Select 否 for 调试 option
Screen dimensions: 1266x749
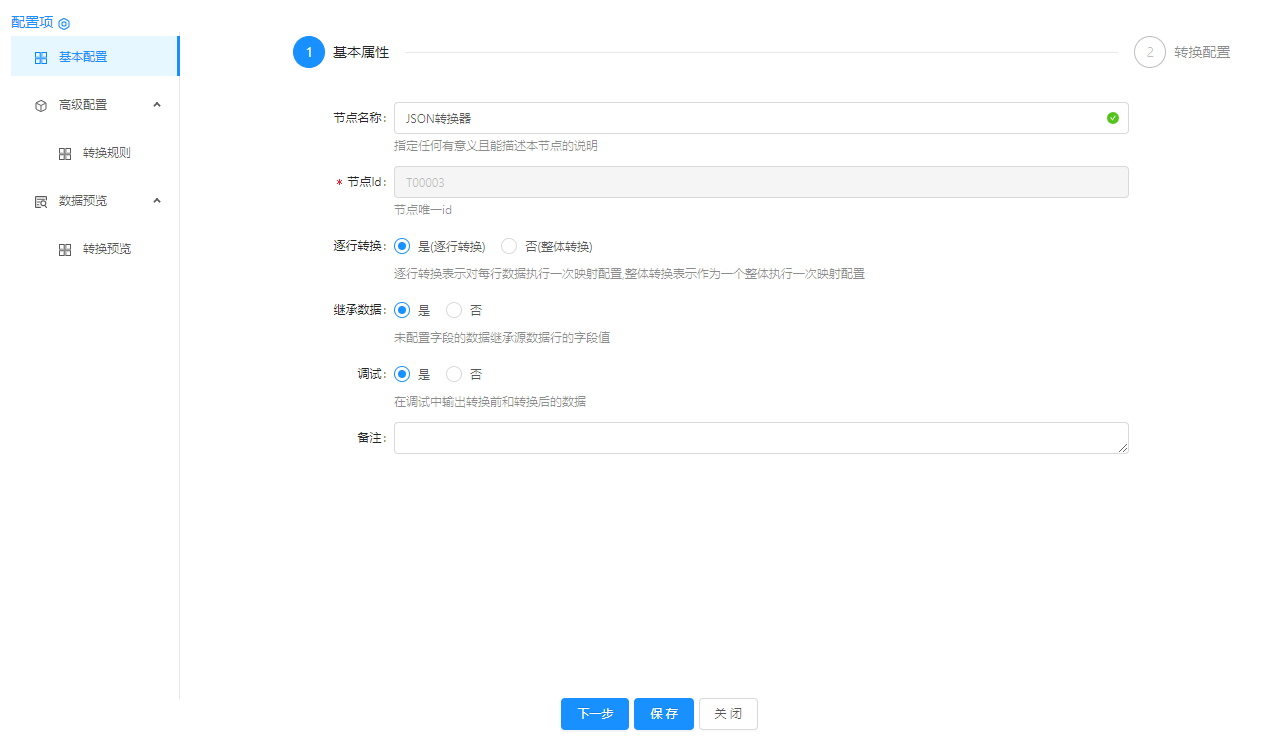pyautogui.click(x=454, y=374)
